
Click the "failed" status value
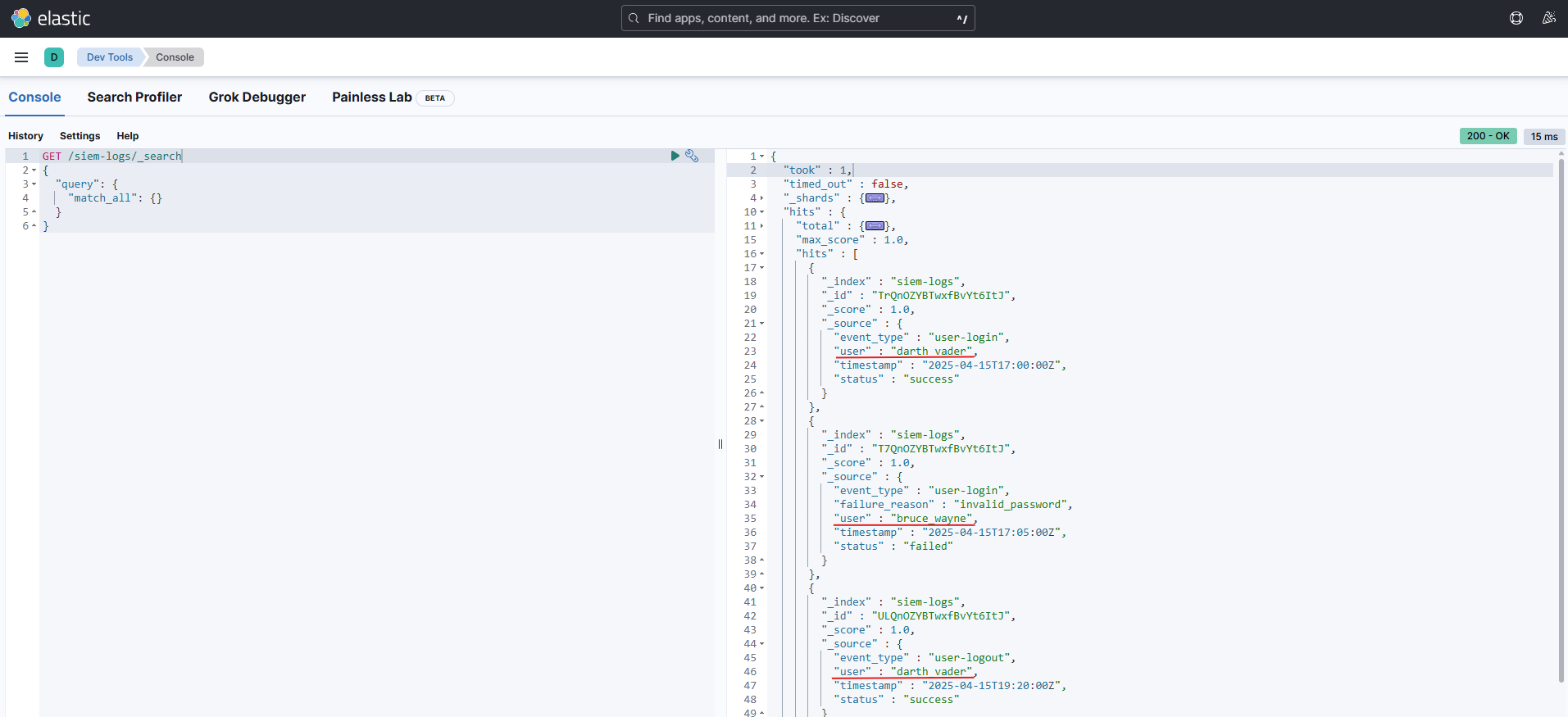click(x=929, y=547)
